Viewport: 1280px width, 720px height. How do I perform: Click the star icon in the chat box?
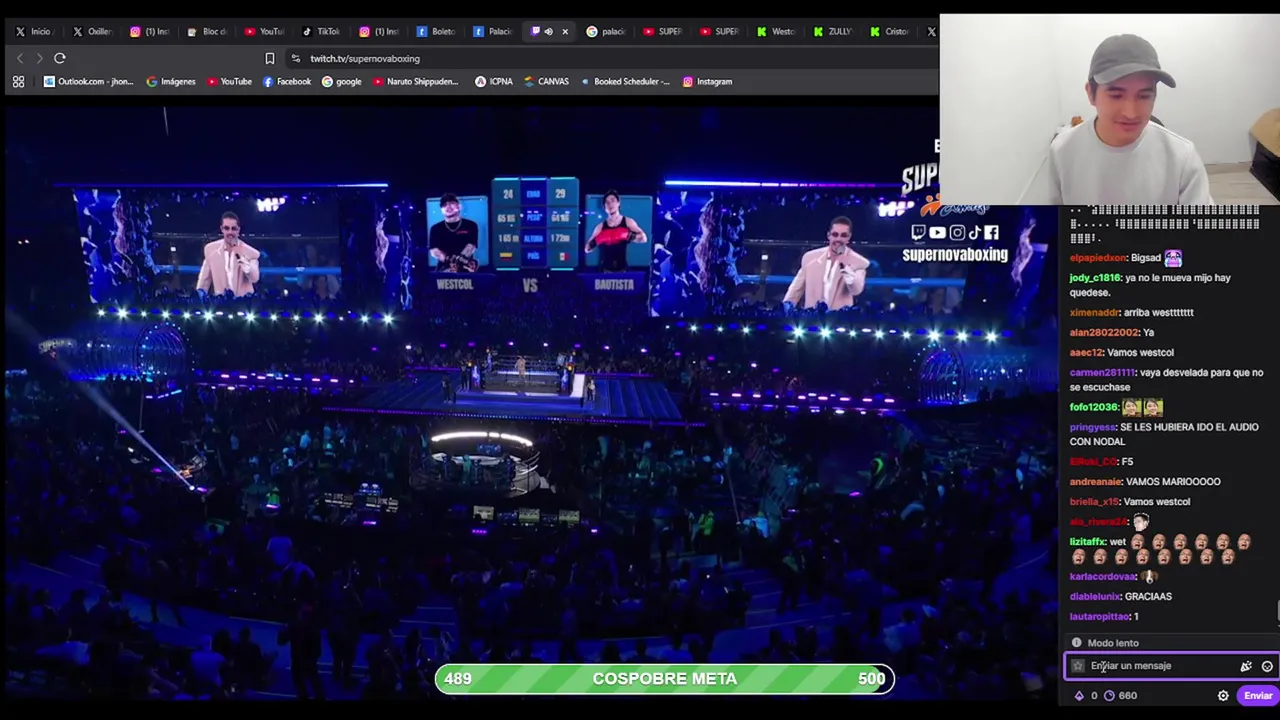click(x=1078, y=666)
